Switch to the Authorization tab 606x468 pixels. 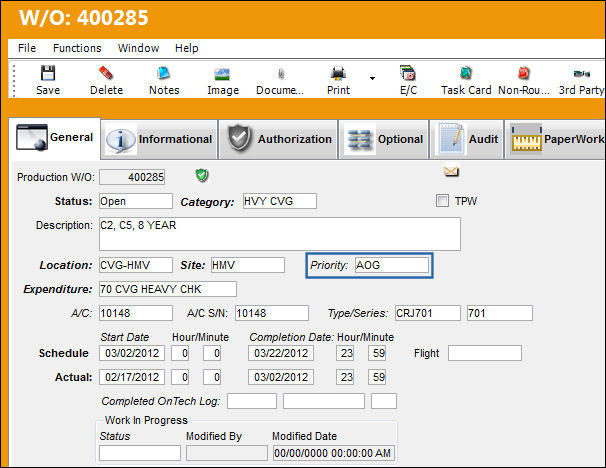click(x=279, y=139)
